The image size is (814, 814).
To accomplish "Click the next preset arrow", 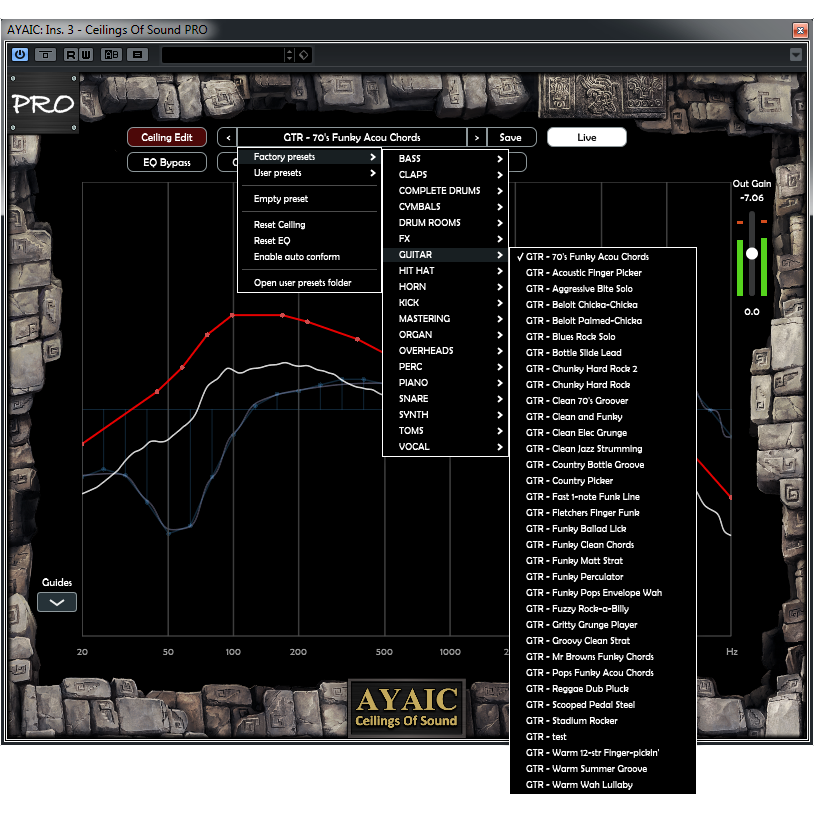I will (477, 138).
